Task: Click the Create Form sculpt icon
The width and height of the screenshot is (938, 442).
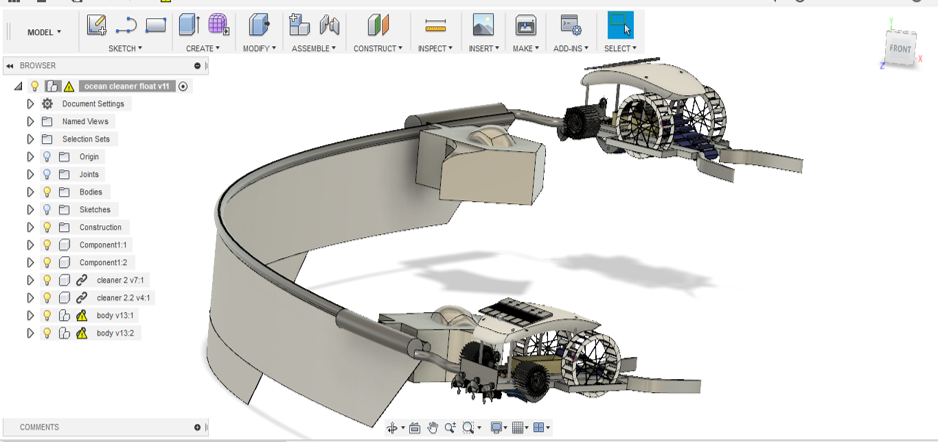Action: 219,25
